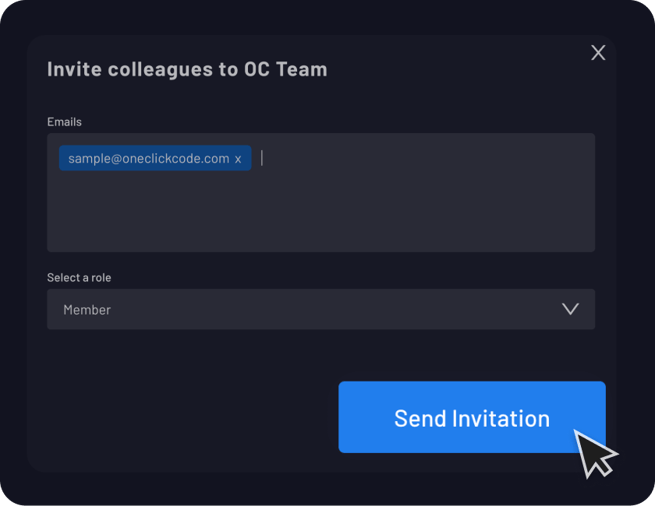The image size is (655, 506).
Task: Click the Emails field label
Action: (x=64, y=122)
